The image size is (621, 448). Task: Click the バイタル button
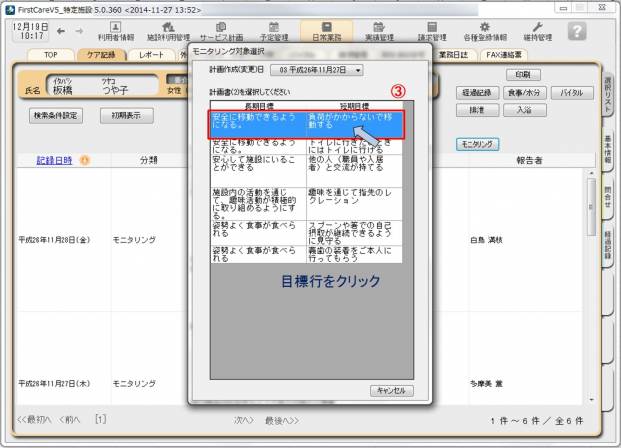[571, 92]
